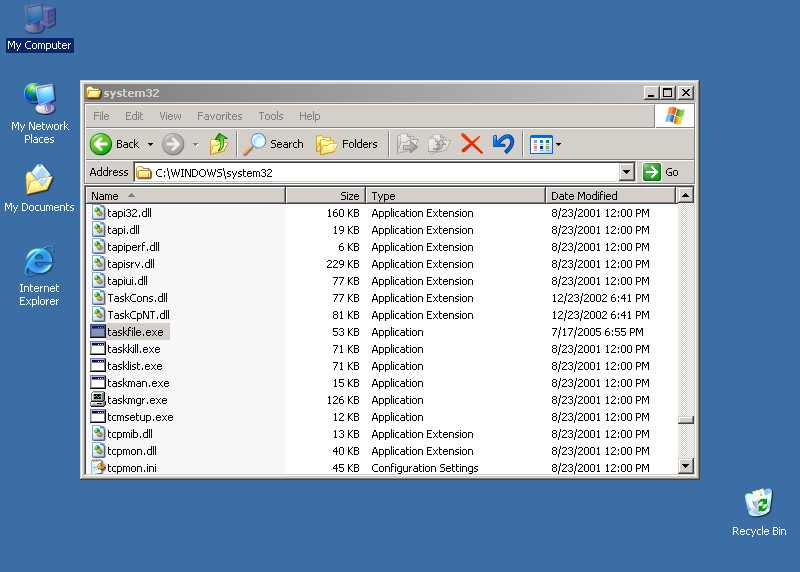800x572 pixels.
Task: Open the Help menu
Action: (310, 116)
